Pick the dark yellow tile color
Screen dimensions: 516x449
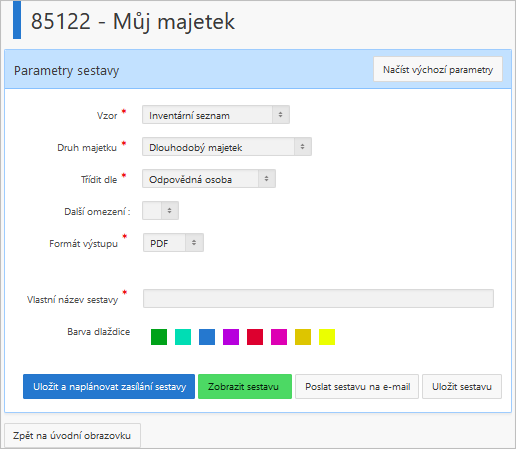(303, 337)
